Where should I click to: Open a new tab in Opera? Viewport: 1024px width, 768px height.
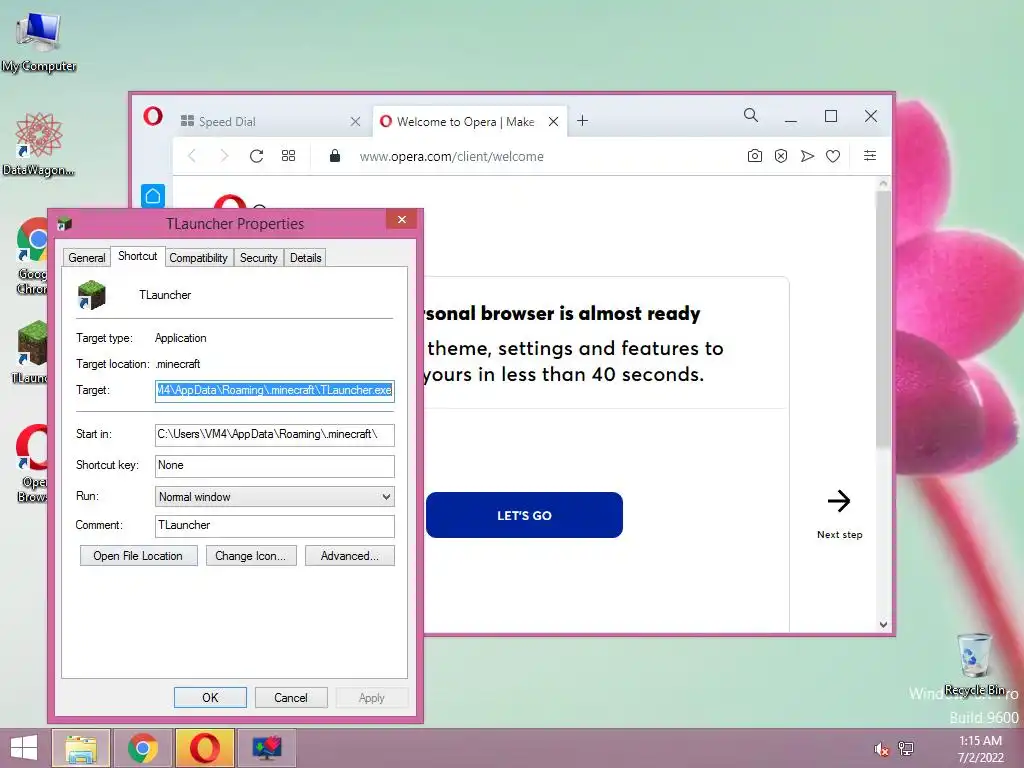583,121
